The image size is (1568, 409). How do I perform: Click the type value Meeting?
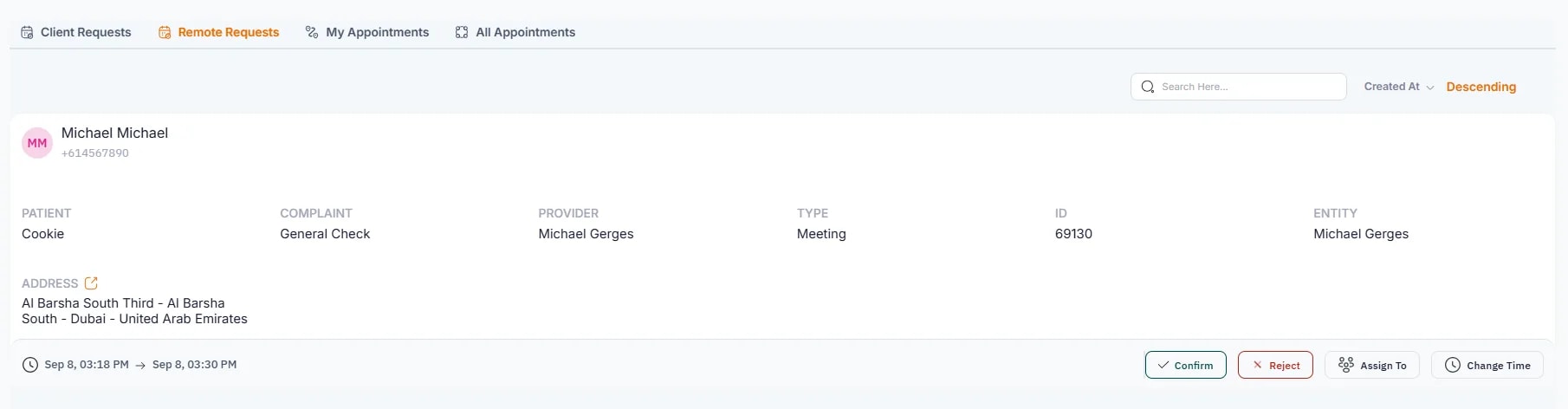pos(821,234)
